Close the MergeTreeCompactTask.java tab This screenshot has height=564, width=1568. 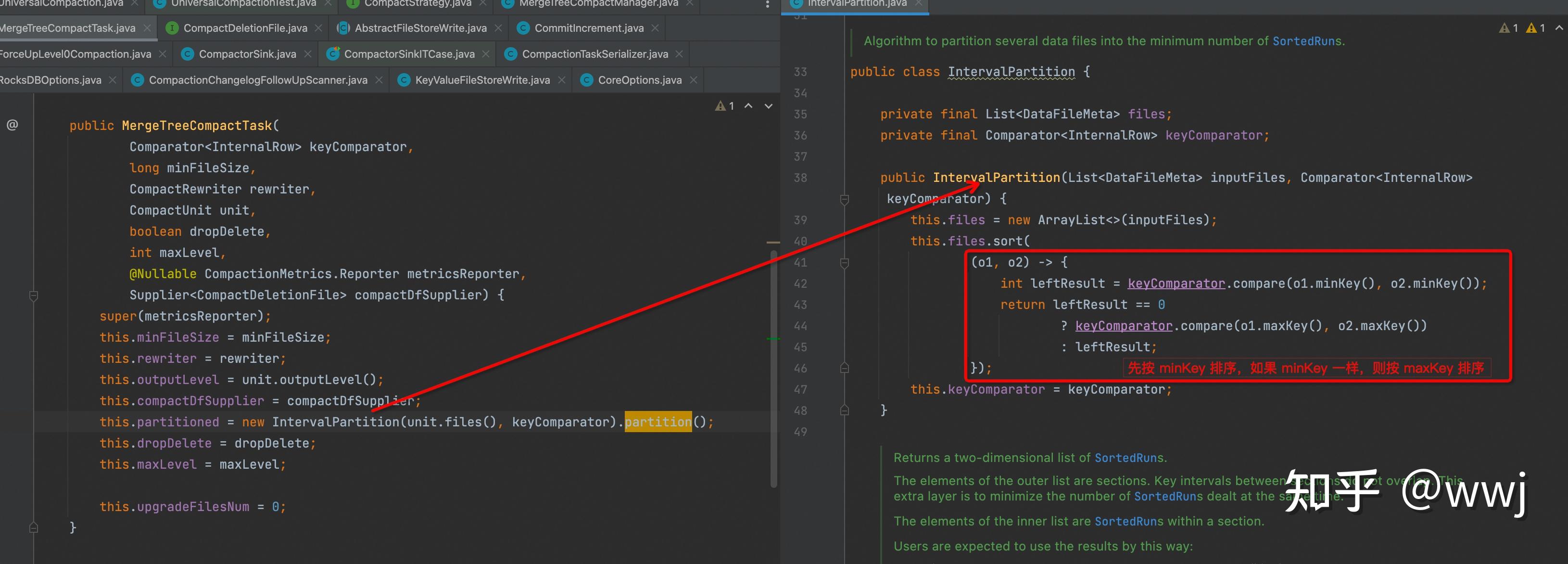(x=147, y=28)
